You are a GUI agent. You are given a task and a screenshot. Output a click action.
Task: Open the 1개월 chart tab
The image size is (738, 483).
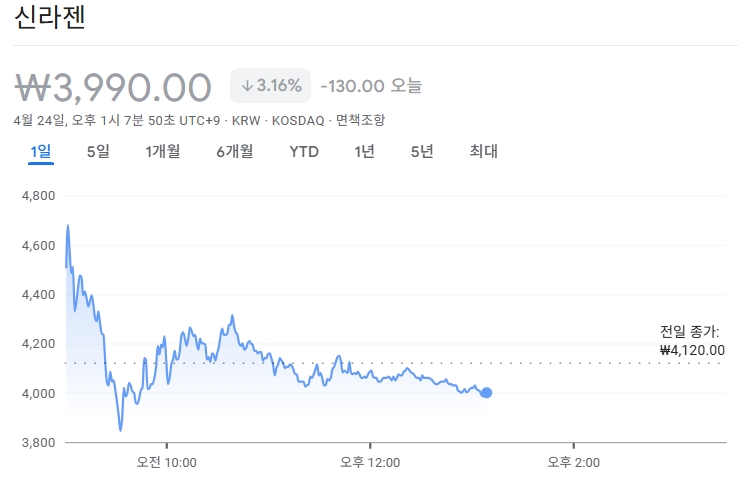(163, 152)
